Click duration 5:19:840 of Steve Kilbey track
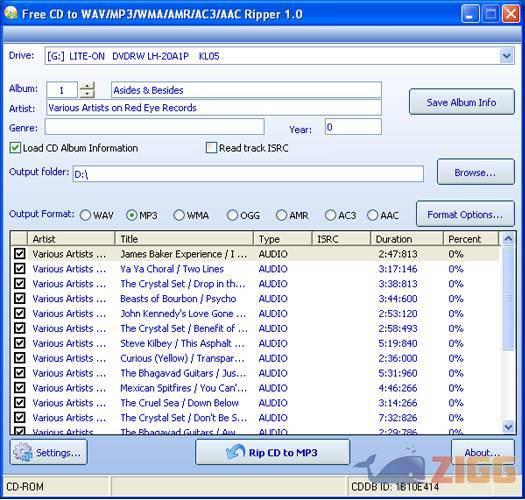The image size is (525, 500). [398, 343]
